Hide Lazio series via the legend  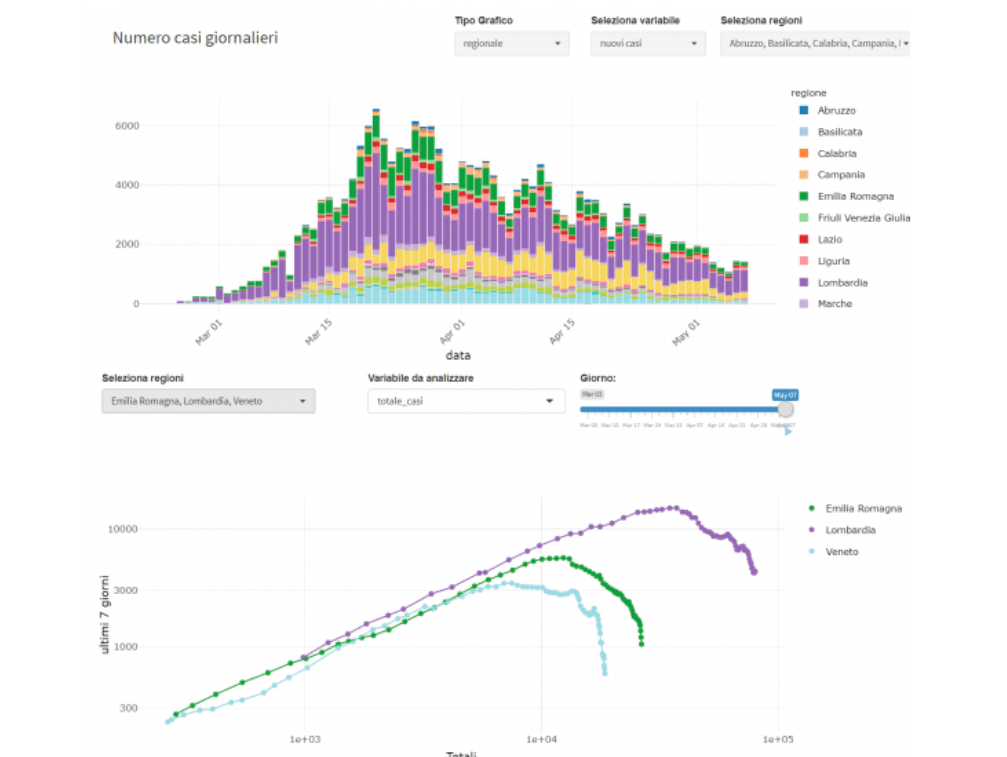pyautogui.click(x=830, y=240)
